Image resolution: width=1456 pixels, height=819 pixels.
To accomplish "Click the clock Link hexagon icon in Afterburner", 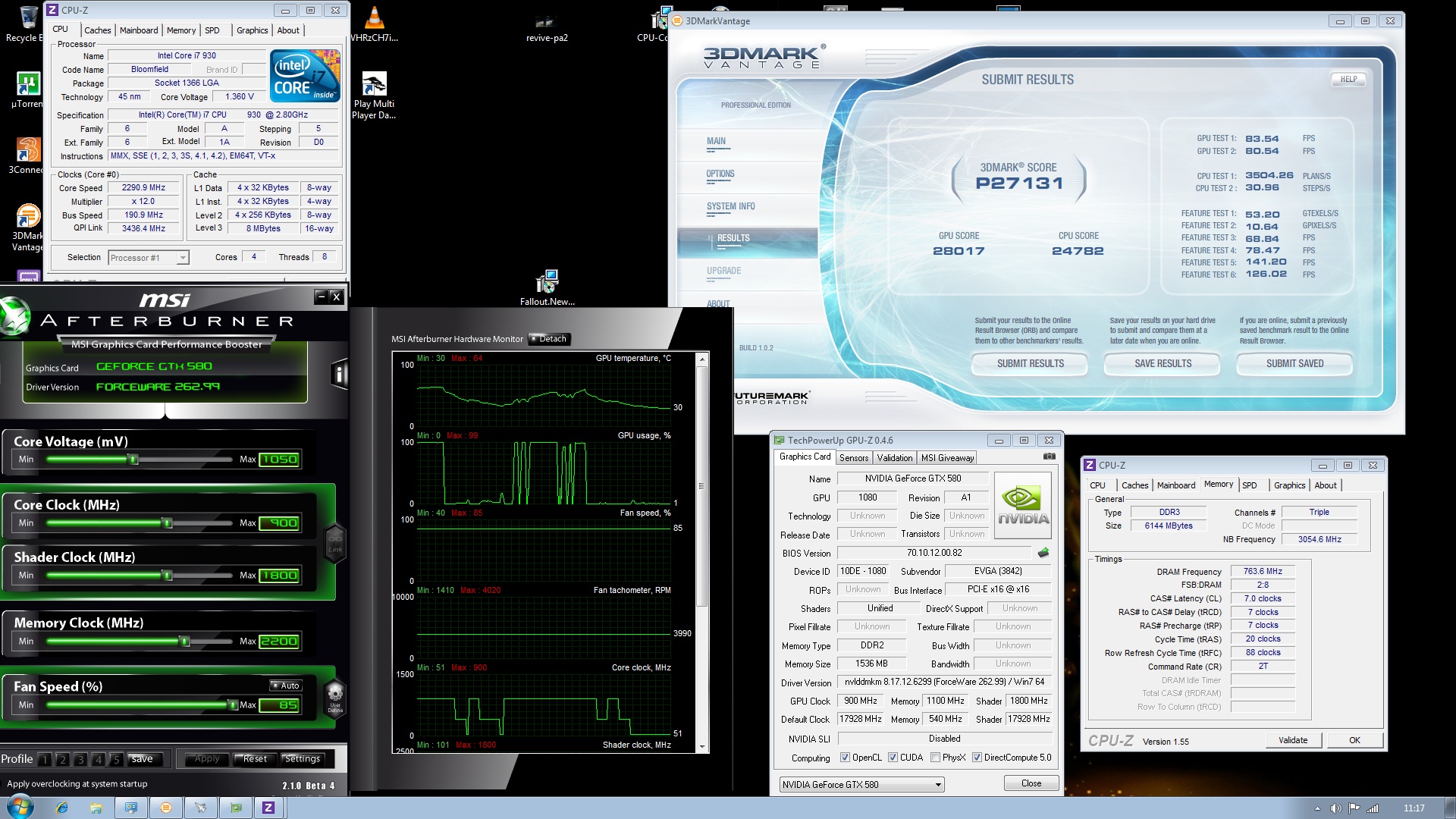I will [335, 542].
